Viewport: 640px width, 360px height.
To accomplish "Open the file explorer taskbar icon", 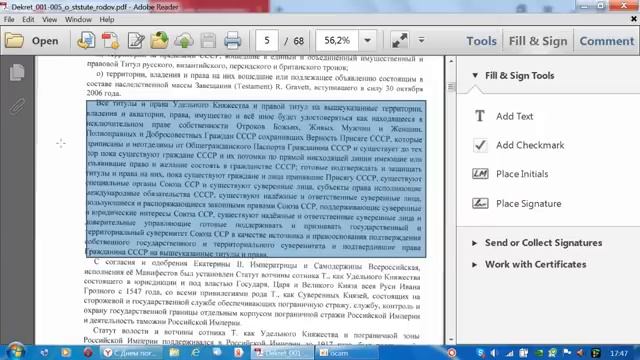I will pos(174,353).
